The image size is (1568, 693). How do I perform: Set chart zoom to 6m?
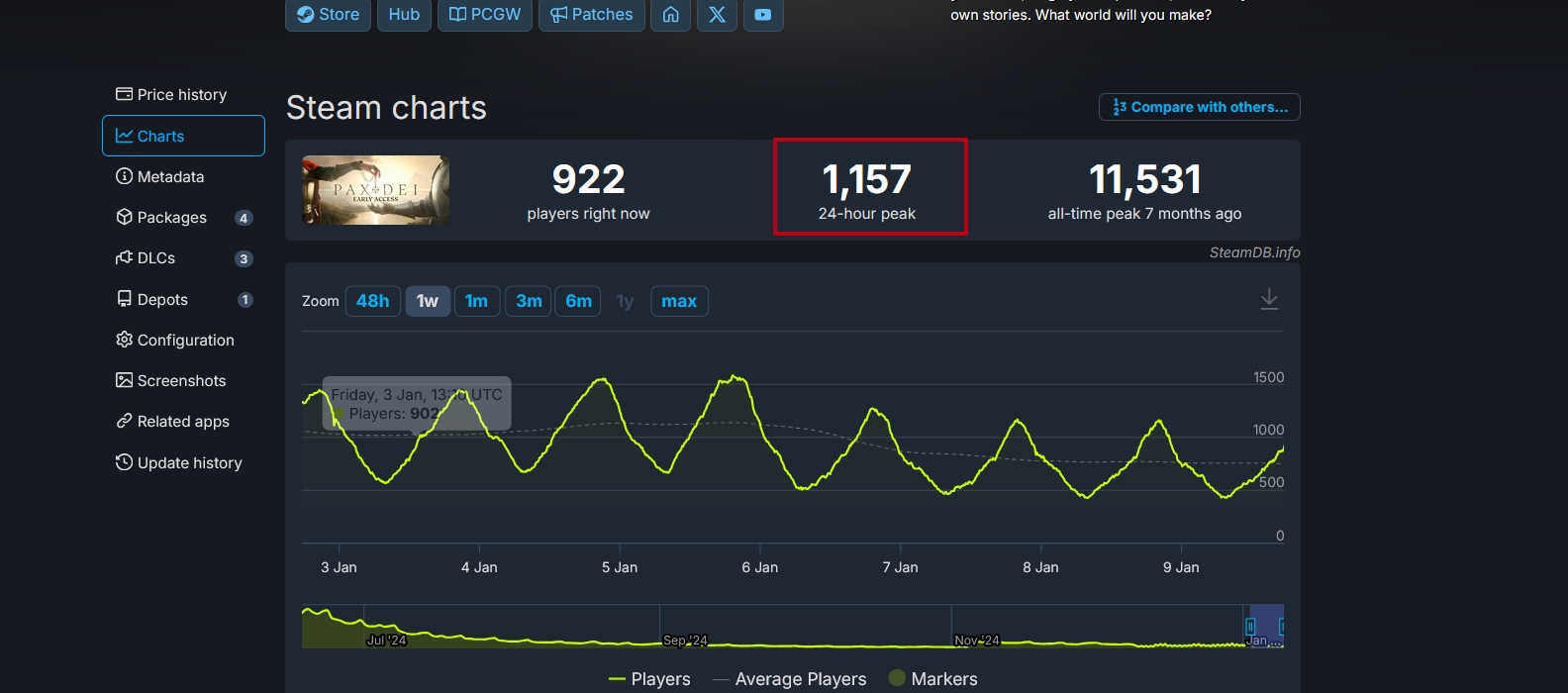coord(579,301)
